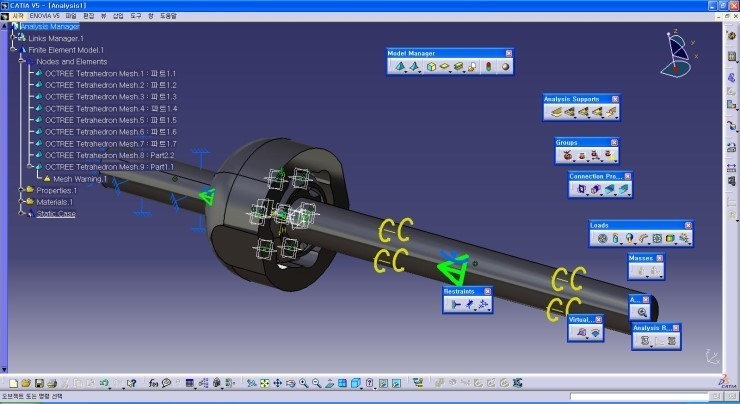Select the Clamp icon in Restraints toolbar

[455, 304]
